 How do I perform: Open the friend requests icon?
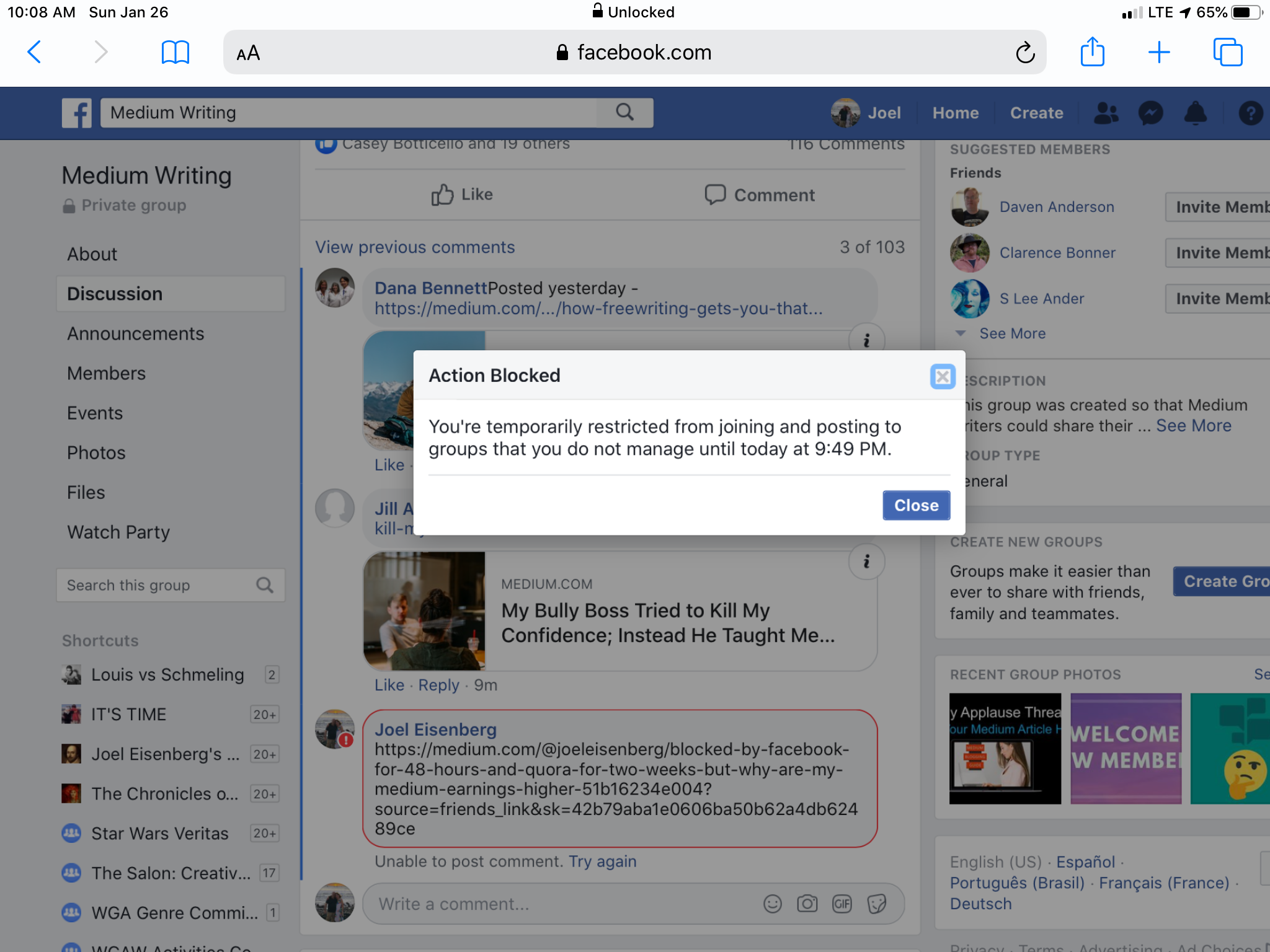[1106, 113]
